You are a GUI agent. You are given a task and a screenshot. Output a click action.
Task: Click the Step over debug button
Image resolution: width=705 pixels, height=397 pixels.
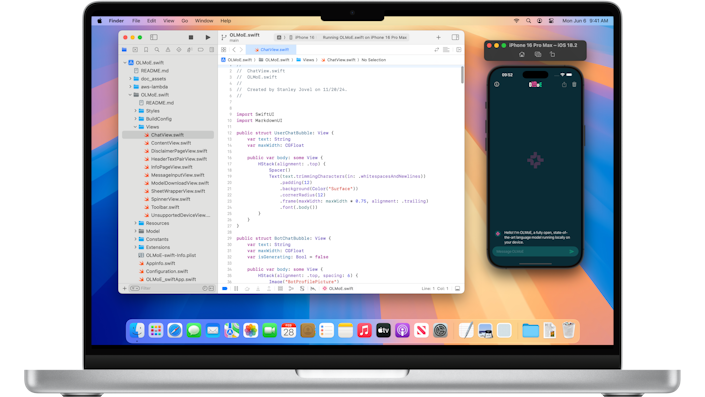pos(247,289)
